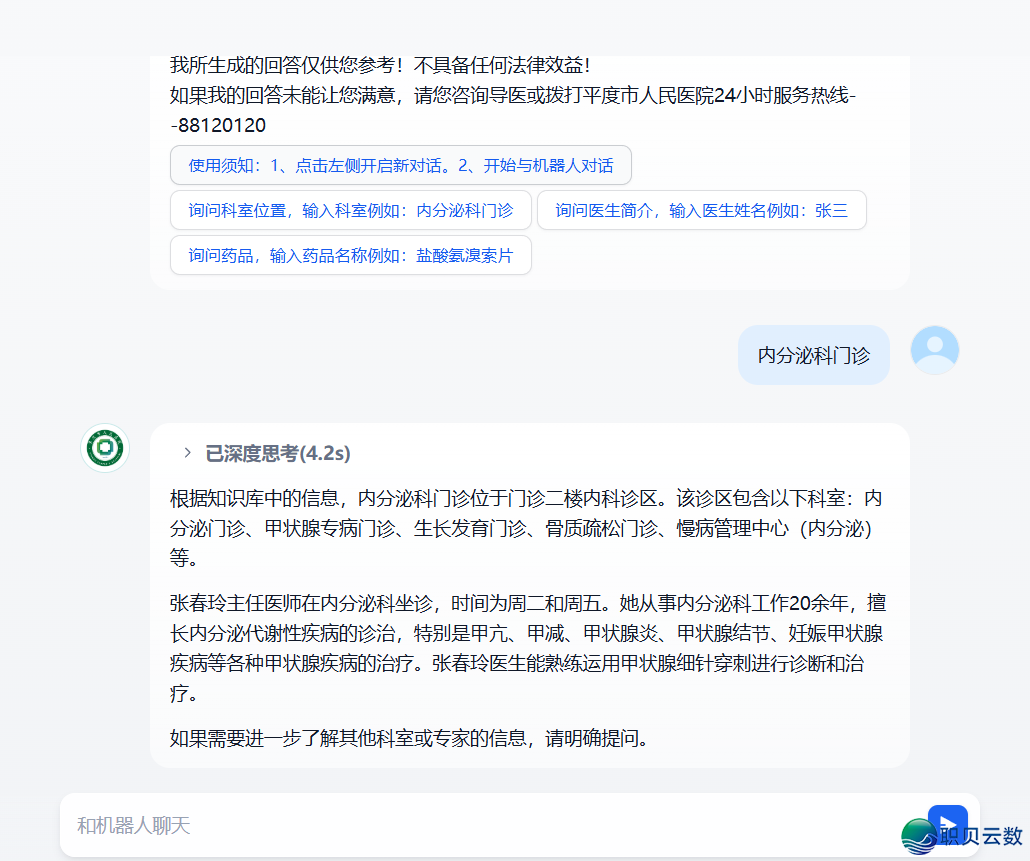Click the blue user avatar icon

935,350
